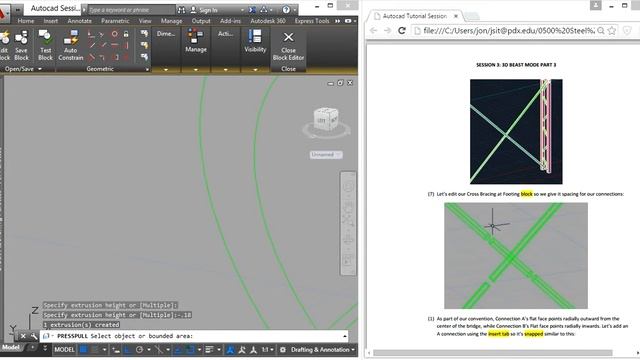Viewport: 640px width, 360px height.
Task: Open polar tracking angle dropdown arrow
Action: pos(149,350)
